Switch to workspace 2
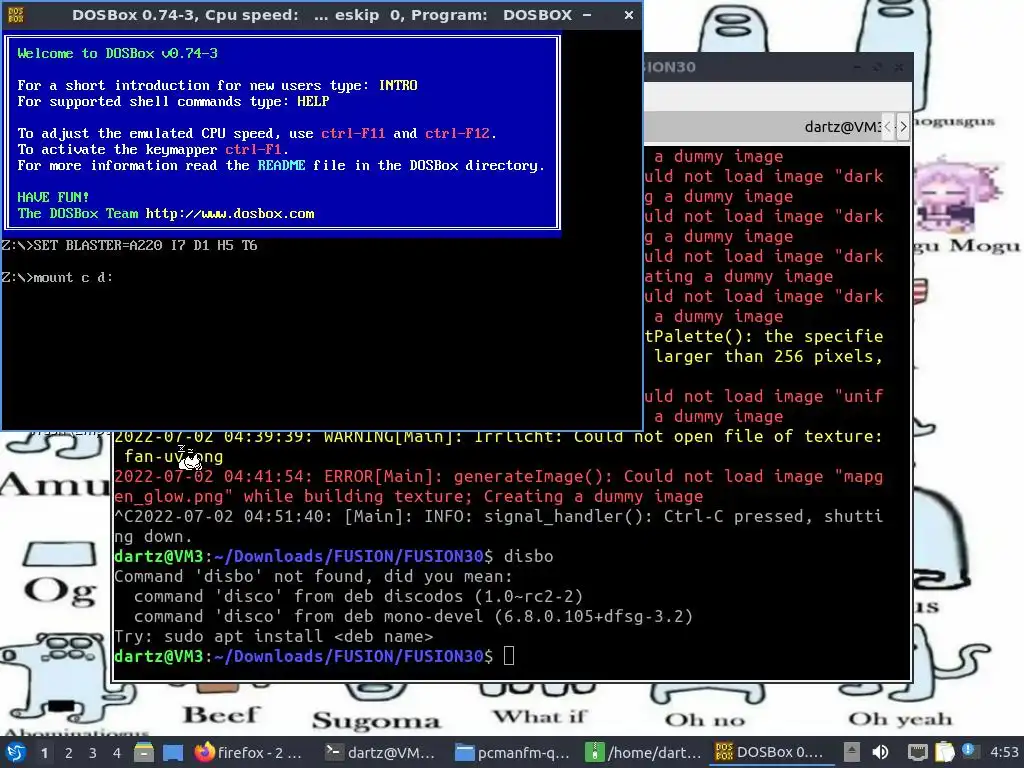 coord(69,753)
